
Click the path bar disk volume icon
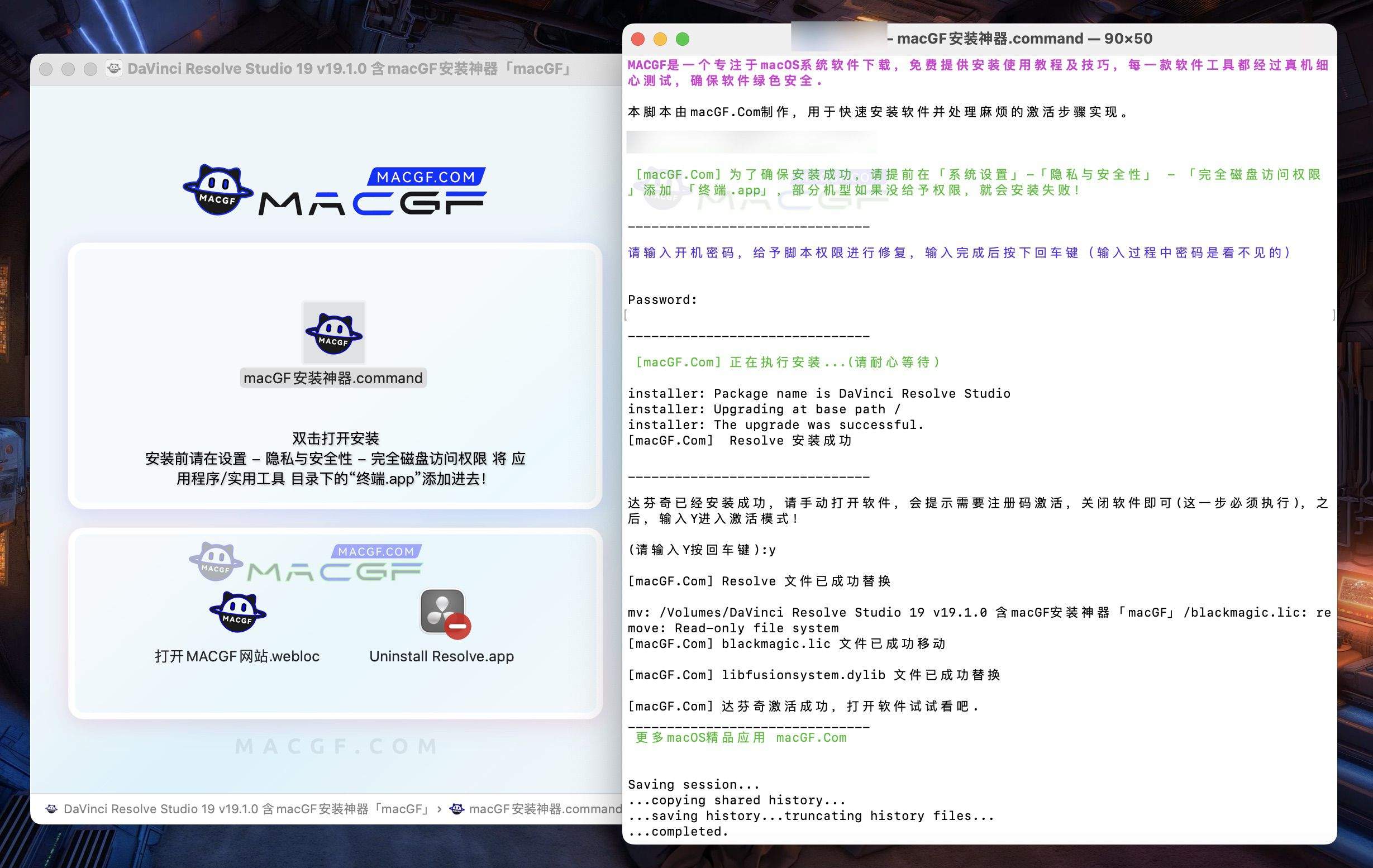click(x=52, y=809)
